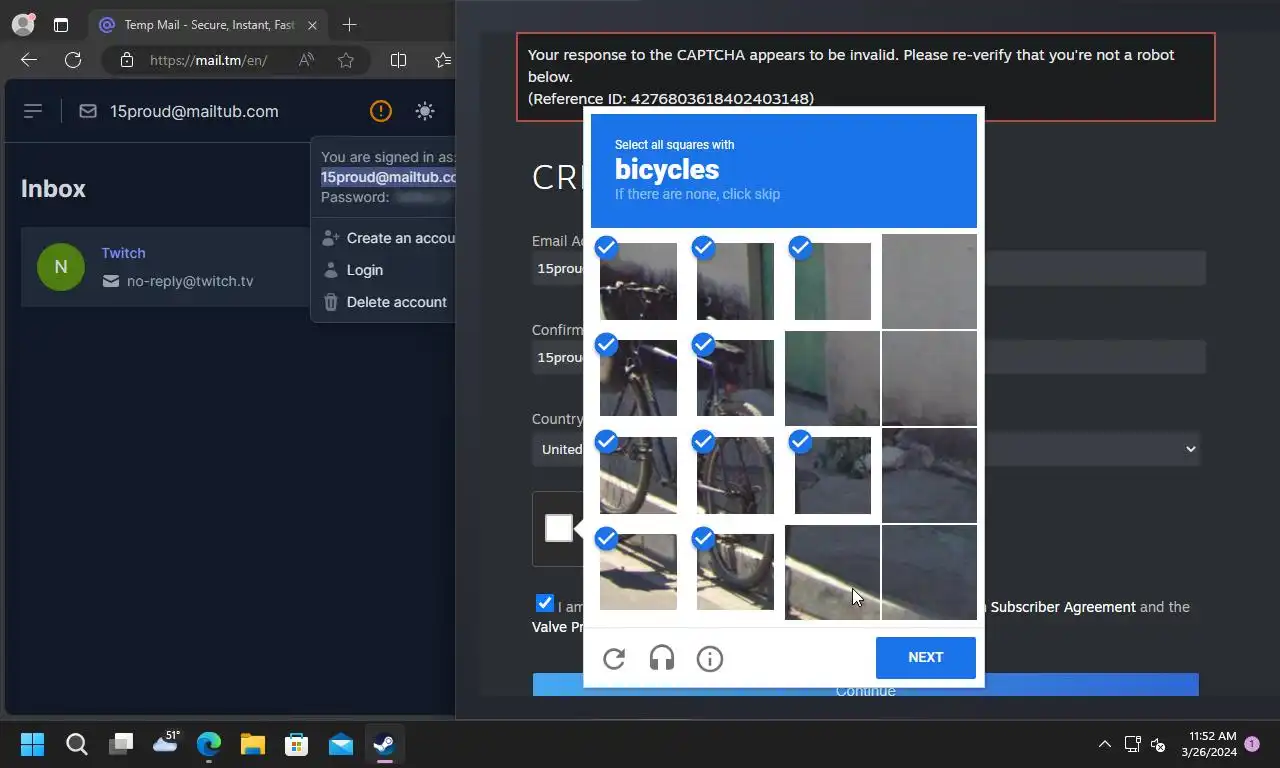Open Windows Search from taskbar
The image size is (1280, 768).
[x=77, y=744]
